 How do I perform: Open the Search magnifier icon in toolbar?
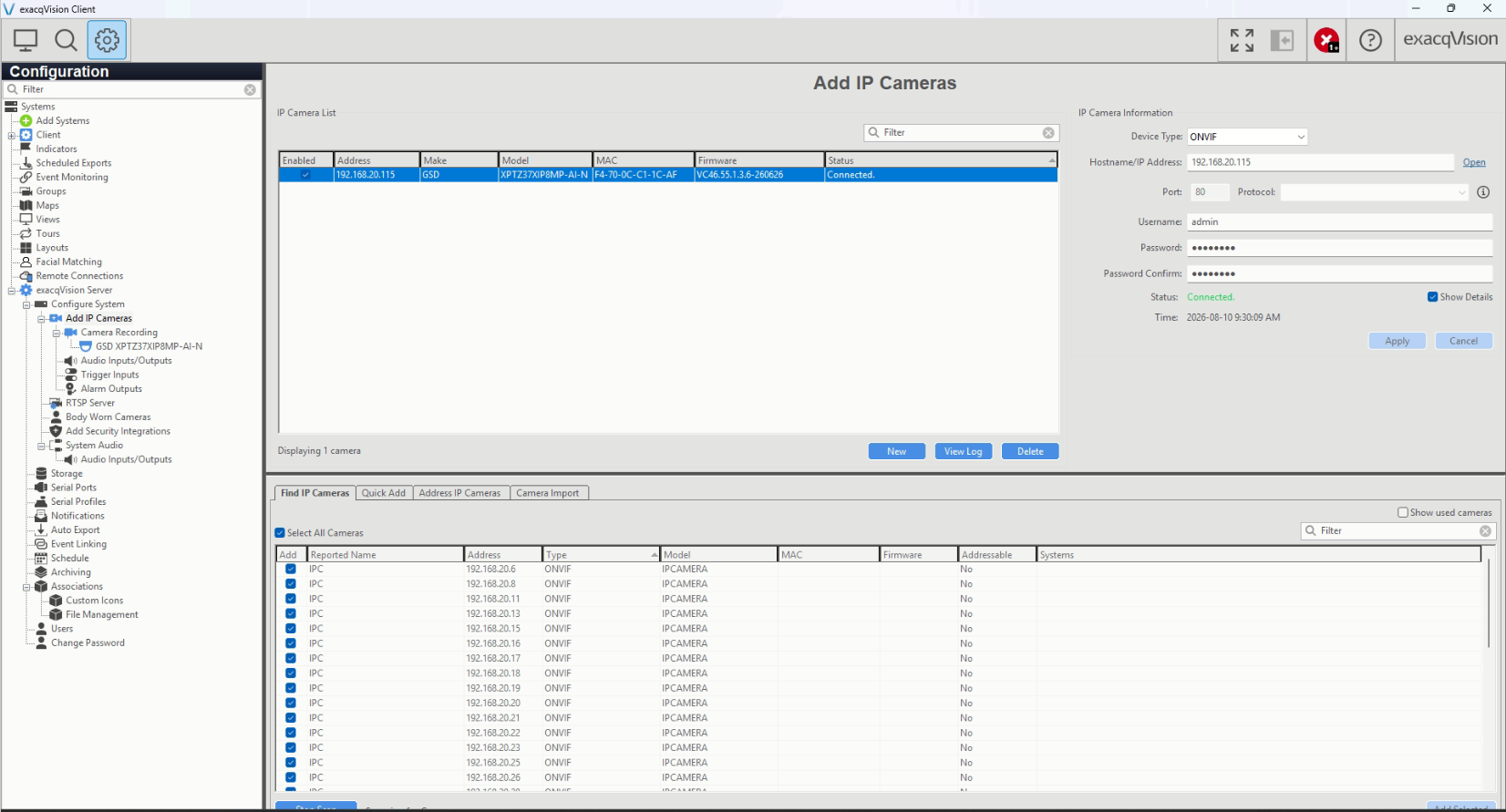66,40
